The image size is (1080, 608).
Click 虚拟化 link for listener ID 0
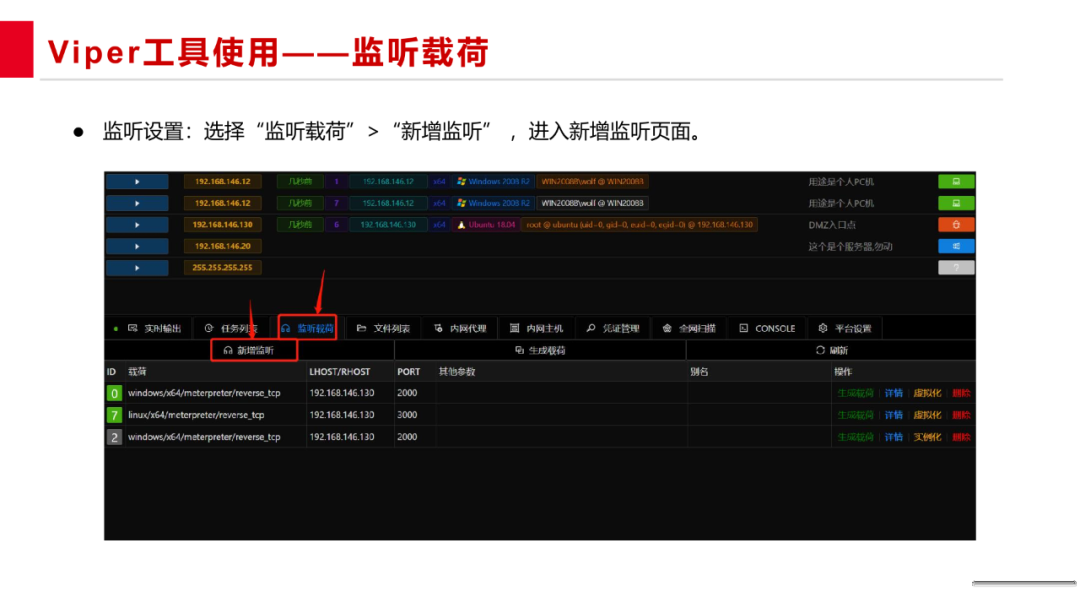[x=927, y=393]
